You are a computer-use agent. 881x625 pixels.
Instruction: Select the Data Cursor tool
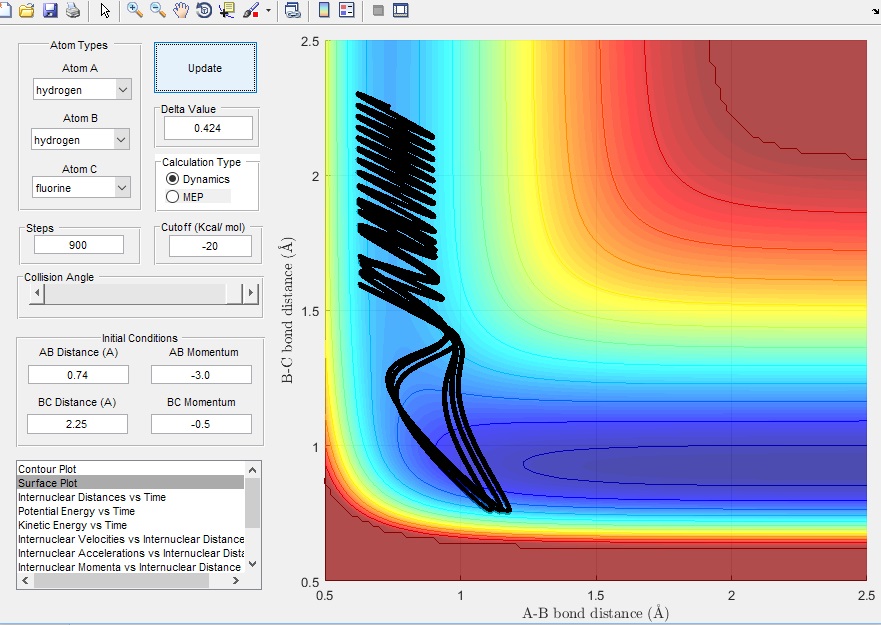(x=227, y=11)
